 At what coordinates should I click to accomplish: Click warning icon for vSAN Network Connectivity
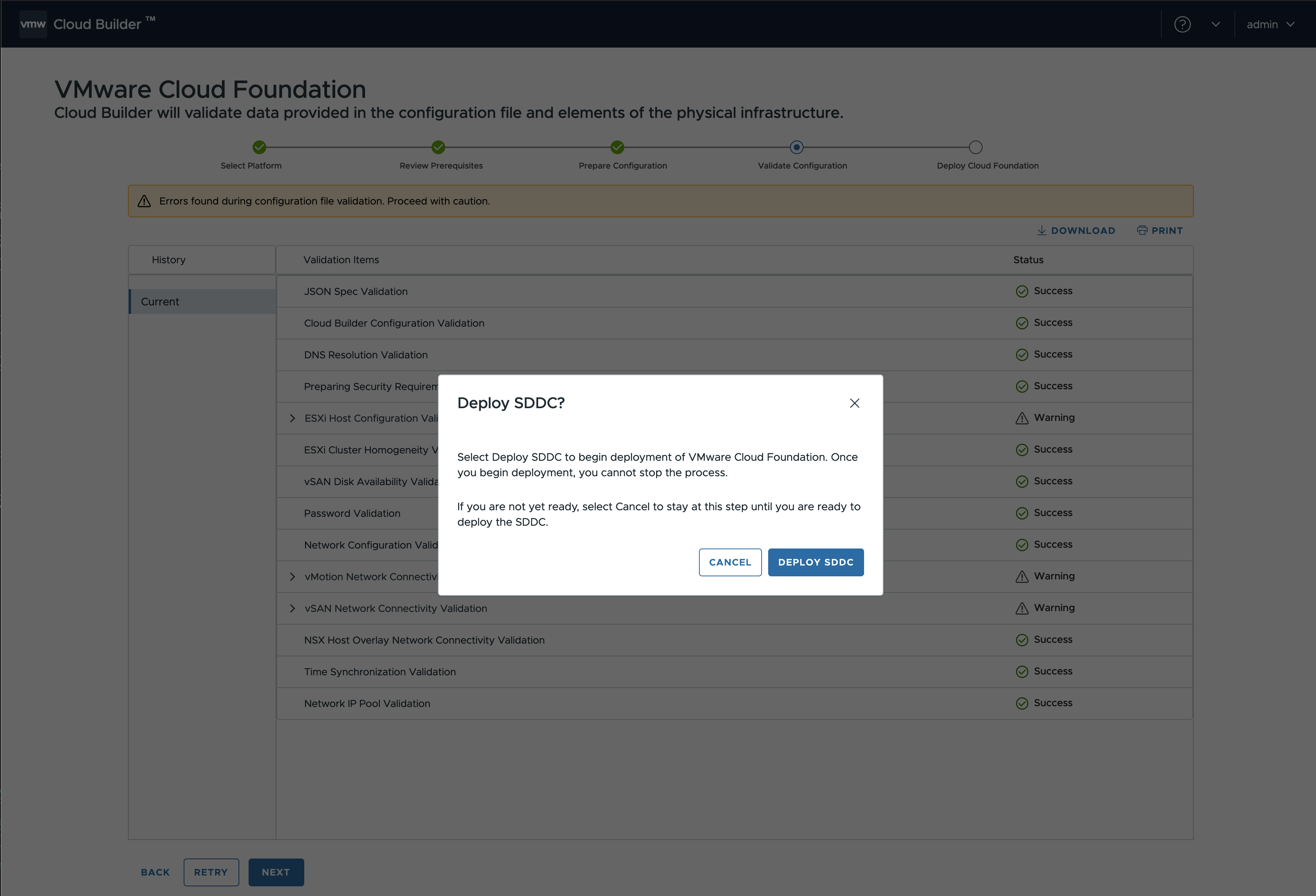1021,608
